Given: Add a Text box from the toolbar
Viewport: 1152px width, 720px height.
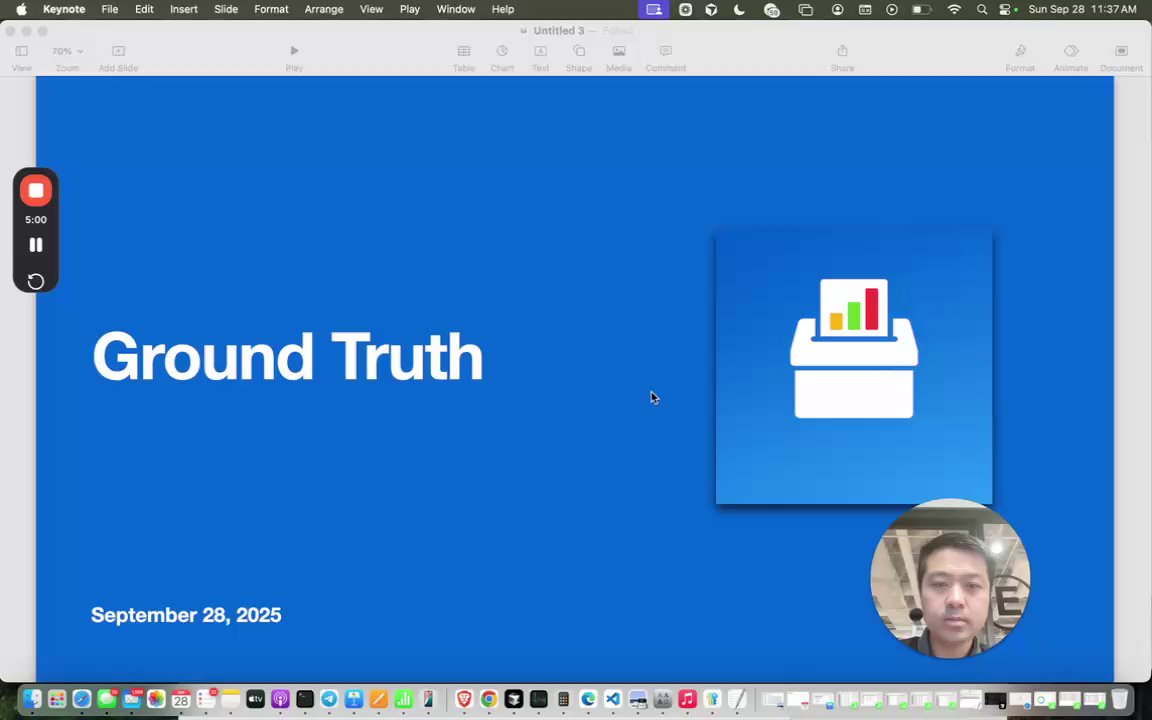Looking at the screenshot, I should click(x=540, y=57).
